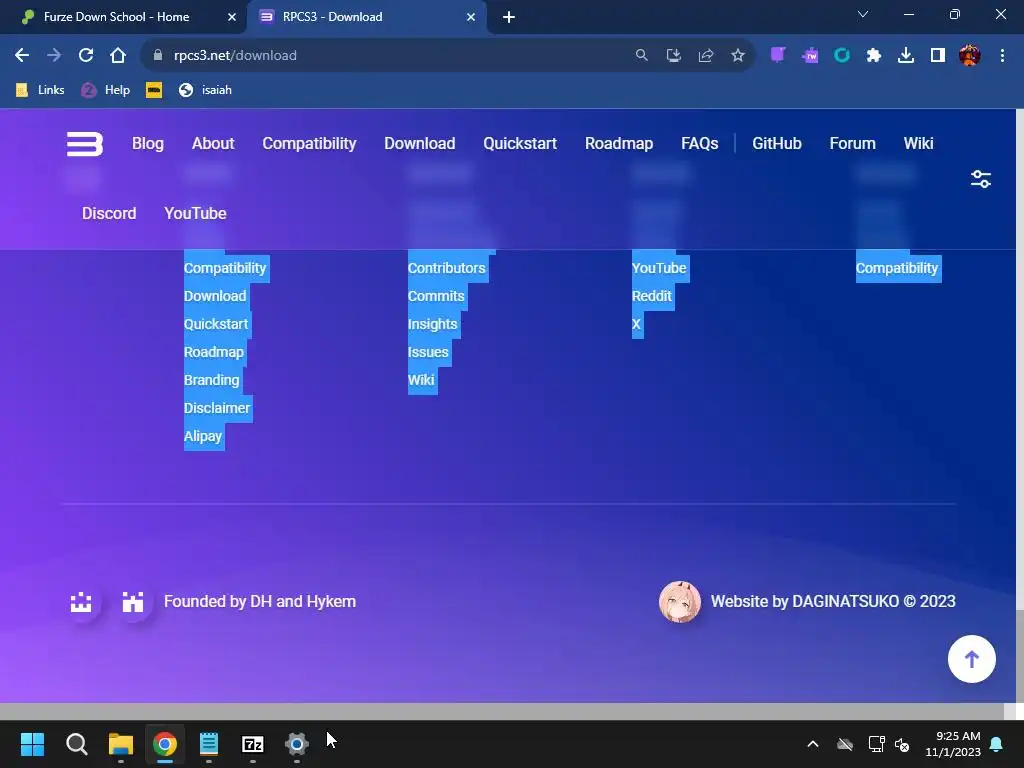Open Chrome downloads tray icon
This screenshot has height=768, width=1024.
tap(906, 56)
